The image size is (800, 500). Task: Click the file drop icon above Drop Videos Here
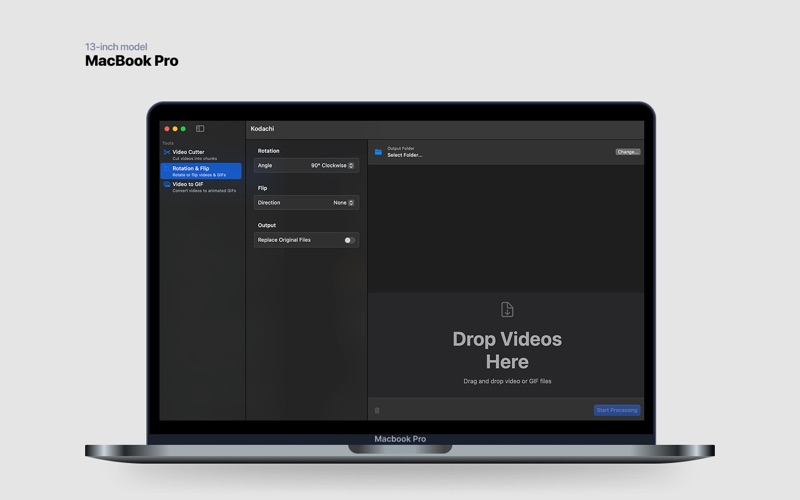(x=507, y=309)
